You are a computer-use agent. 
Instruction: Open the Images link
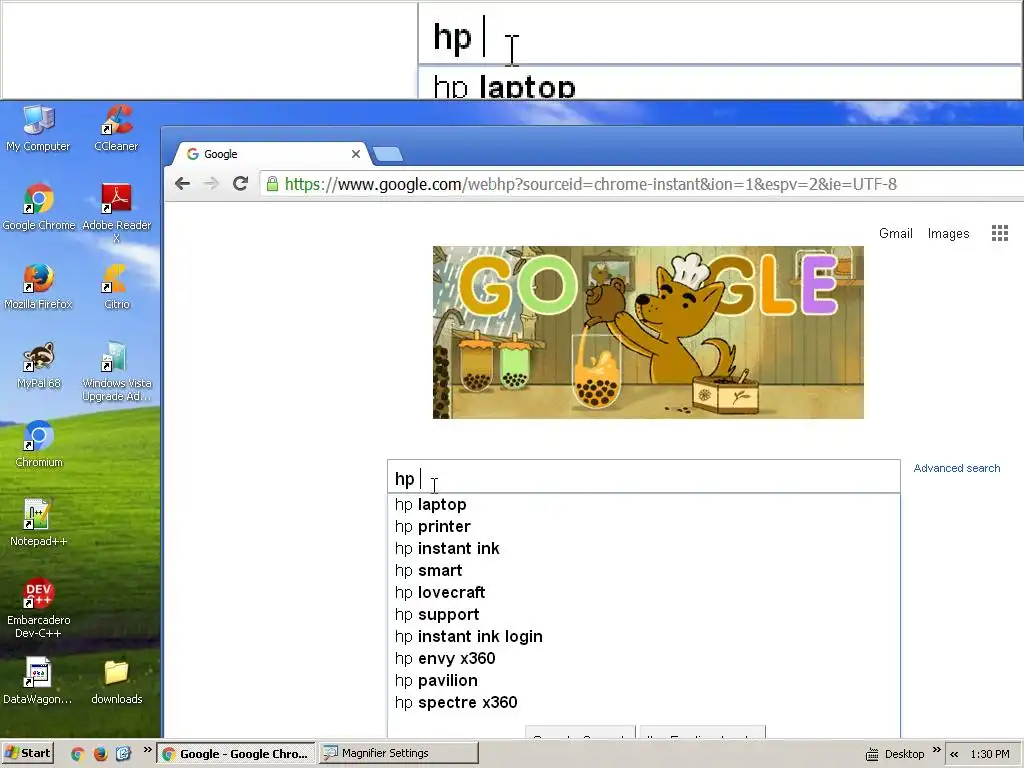(x=948, y=234)
